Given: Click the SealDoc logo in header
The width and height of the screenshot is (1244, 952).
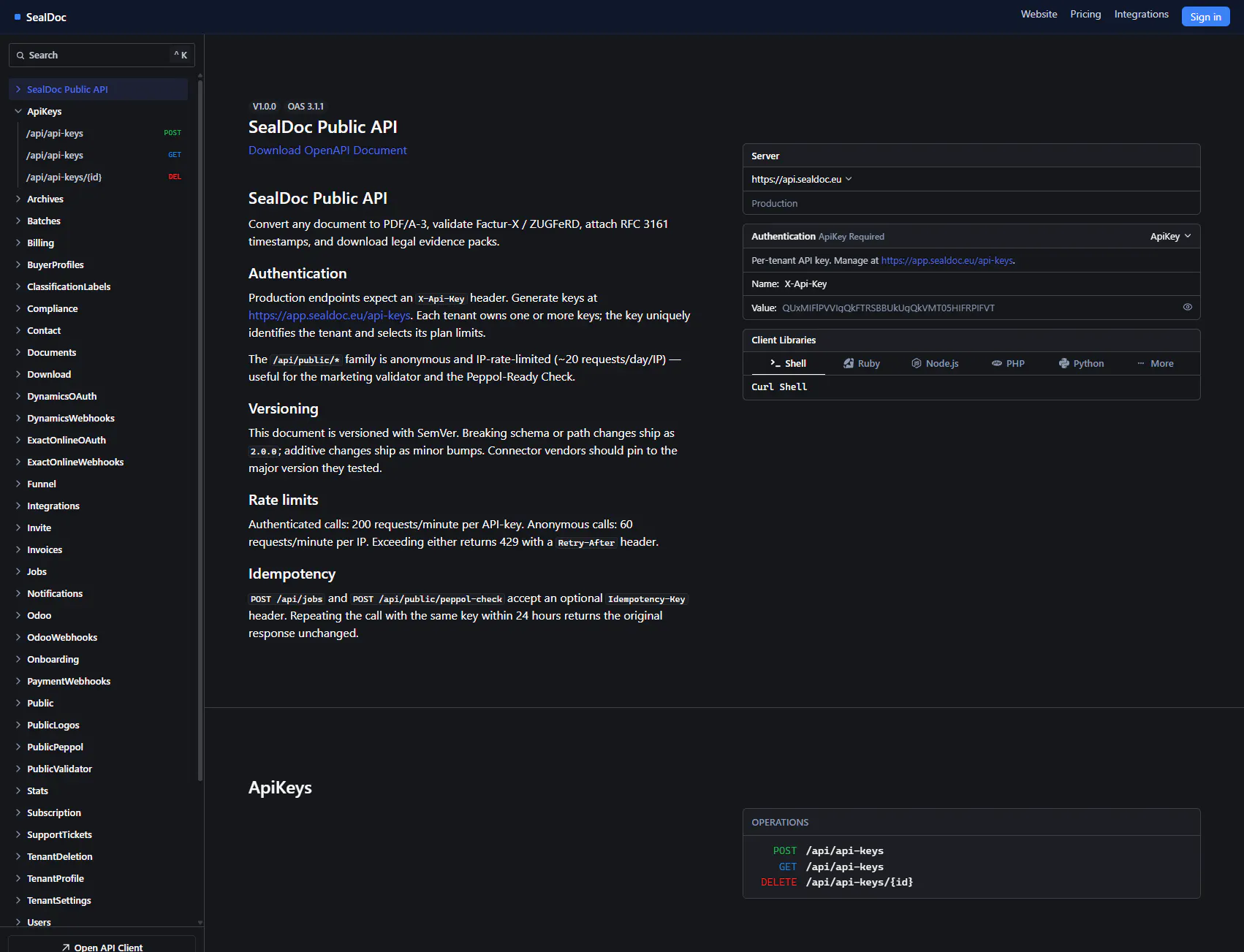Looking at the screenshot, I should pyautogui.click(x=40, y=17).
